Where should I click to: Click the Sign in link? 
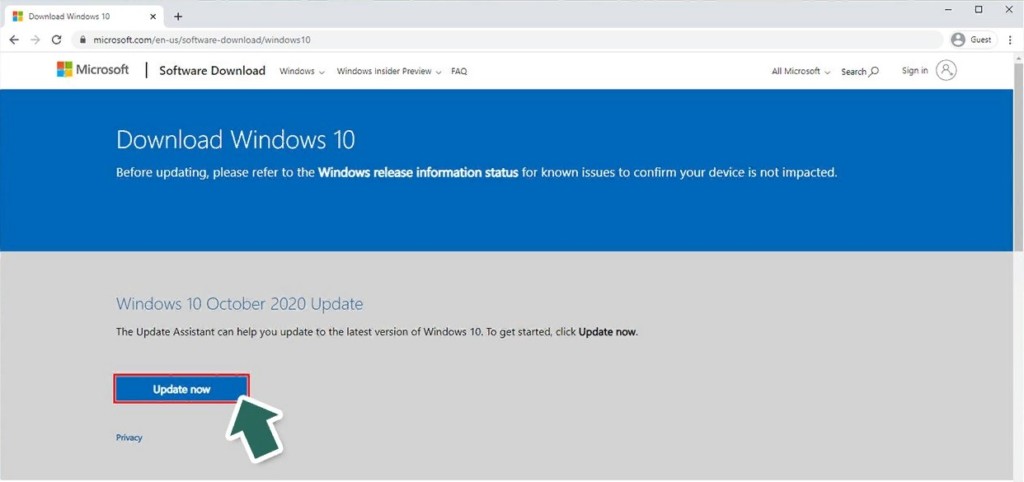click(914, 71)
